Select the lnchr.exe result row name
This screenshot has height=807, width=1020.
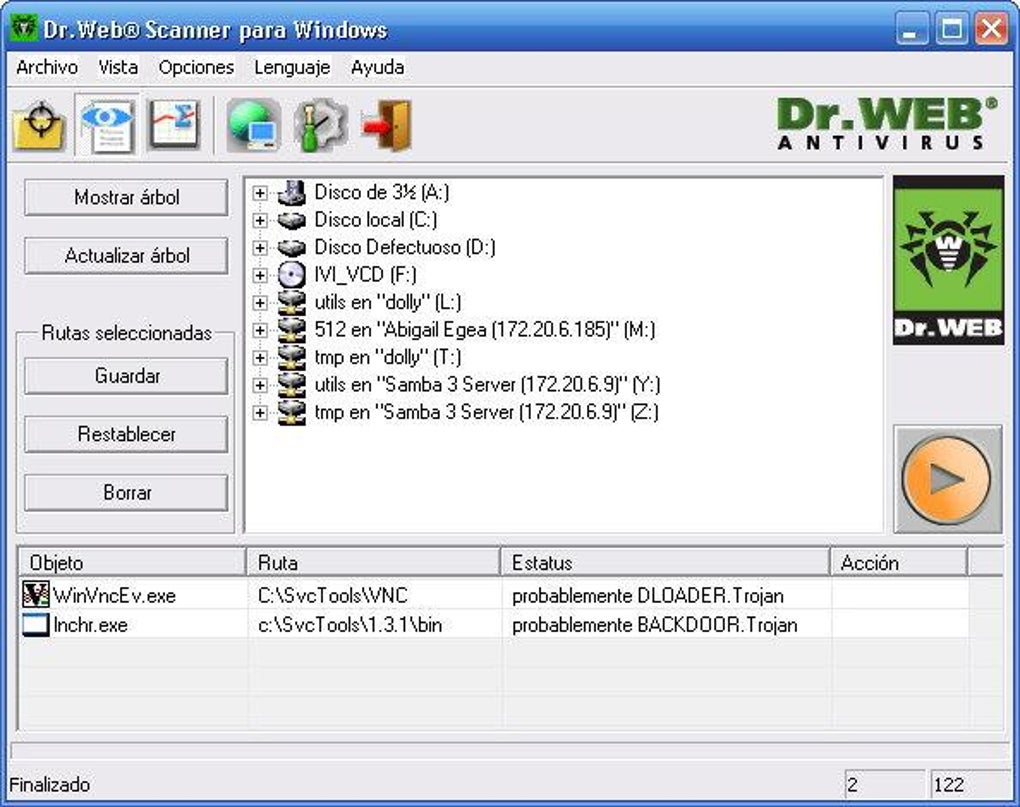tap(90, 625)
